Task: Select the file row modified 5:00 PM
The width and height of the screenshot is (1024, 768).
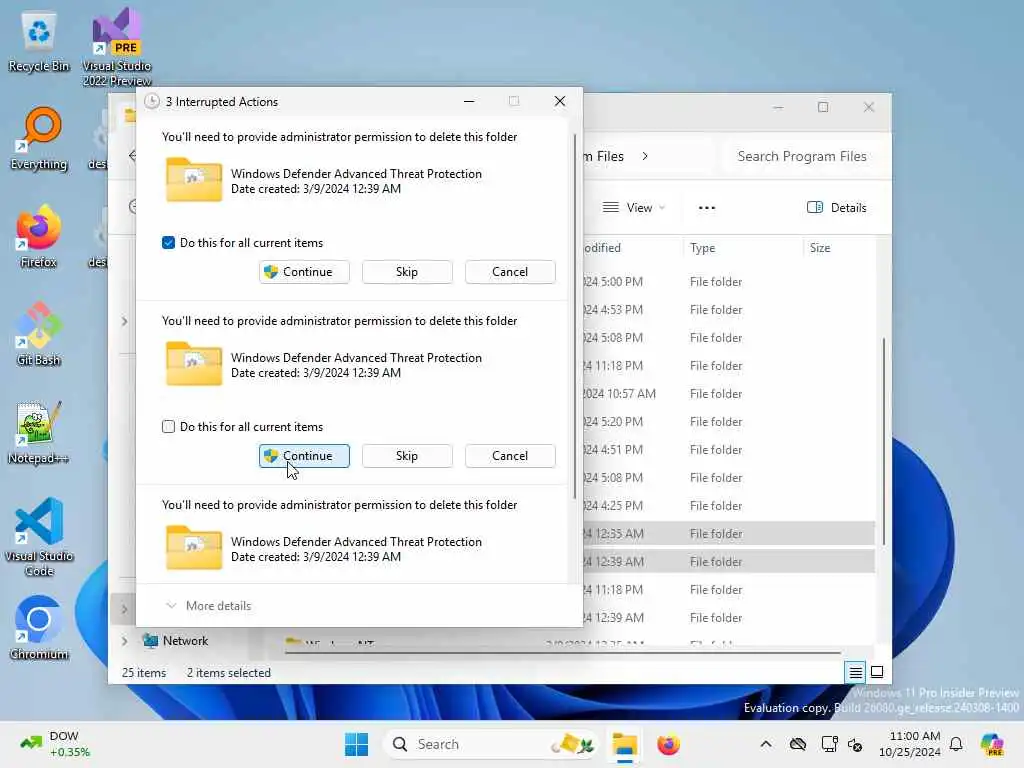Action: (x=728, y=281)
